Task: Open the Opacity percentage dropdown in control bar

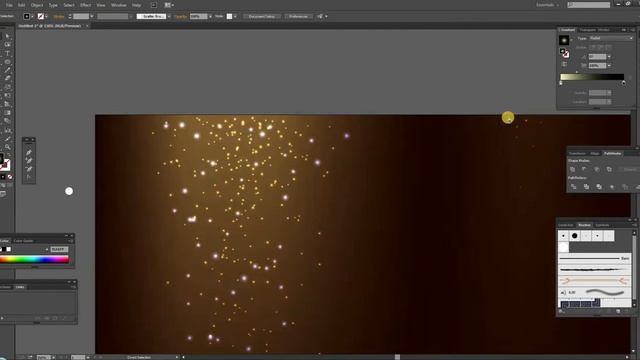Action: (x=210, y=17)
